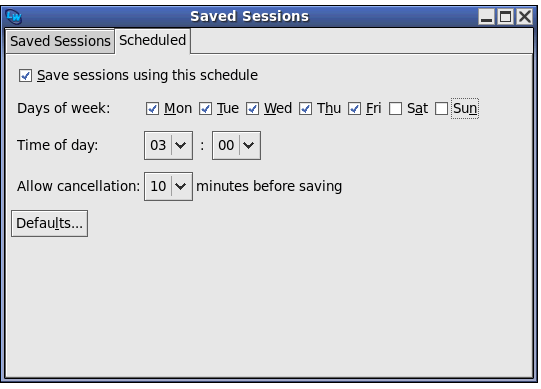
Task: Click the LW application icon in title bar
Action: (14, 16)
